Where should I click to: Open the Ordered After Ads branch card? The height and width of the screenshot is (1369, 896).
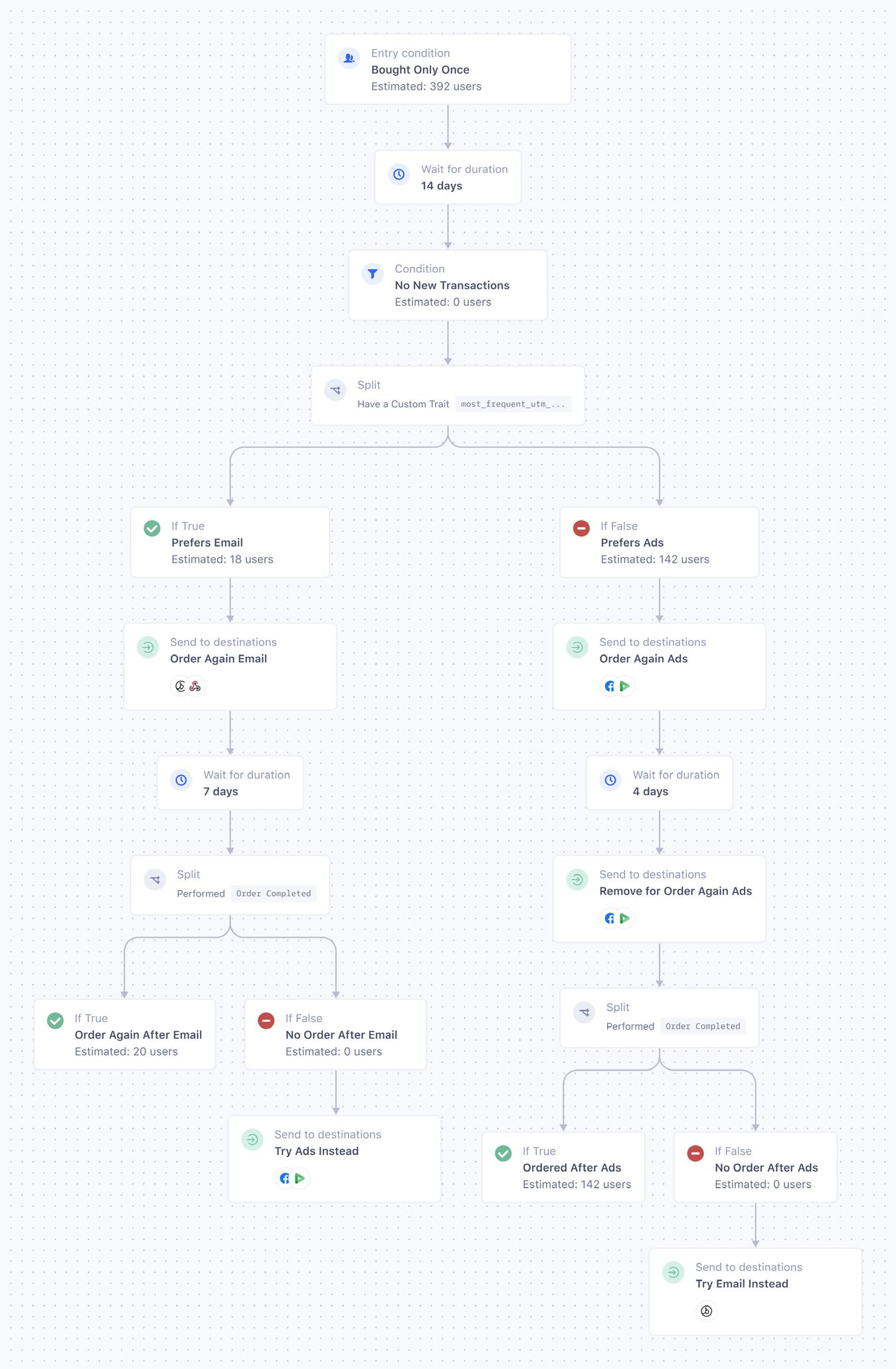coord(563,1167)
